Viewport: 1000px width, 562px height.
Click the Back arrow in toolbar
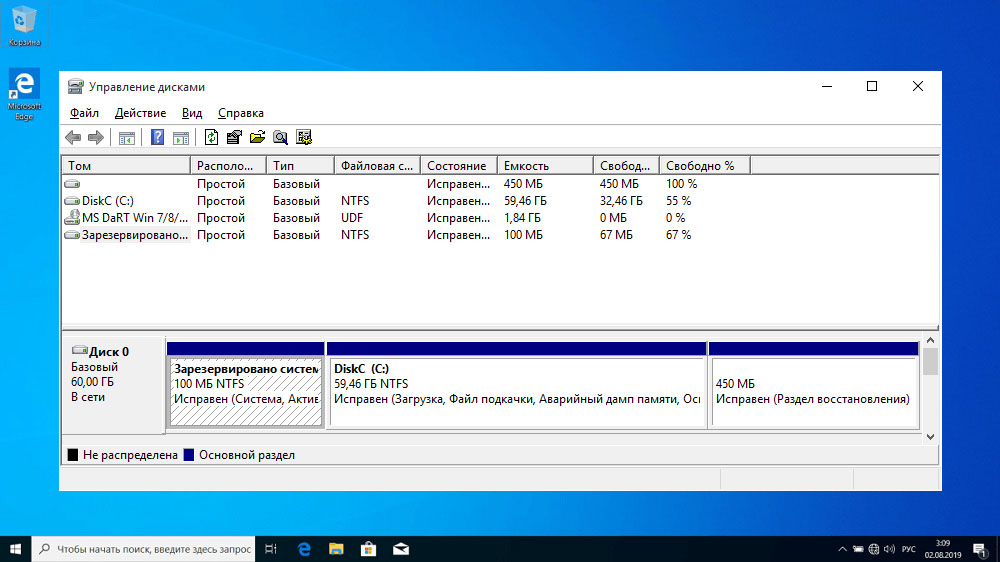click(73, 138)
